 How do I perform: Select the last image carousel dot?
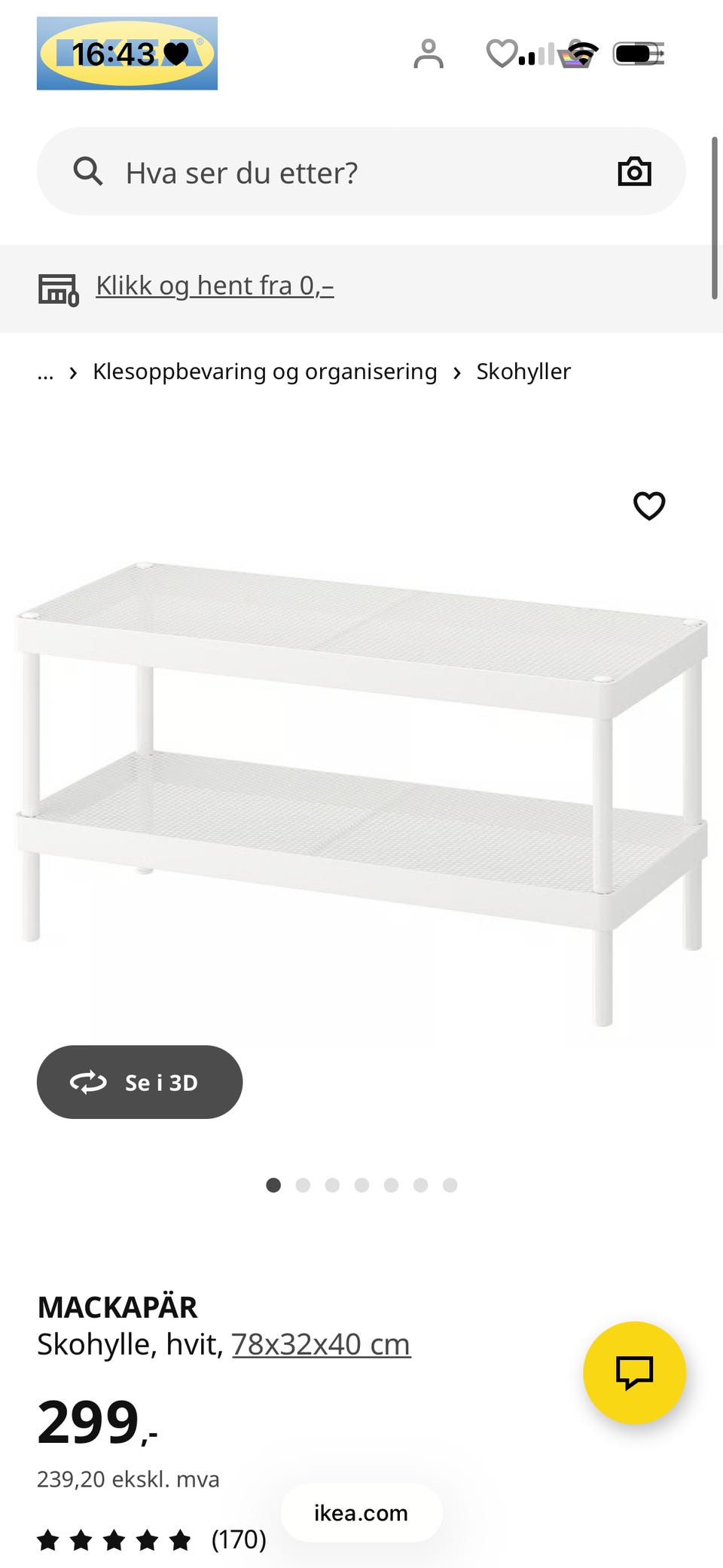[x=450, y=1185]
